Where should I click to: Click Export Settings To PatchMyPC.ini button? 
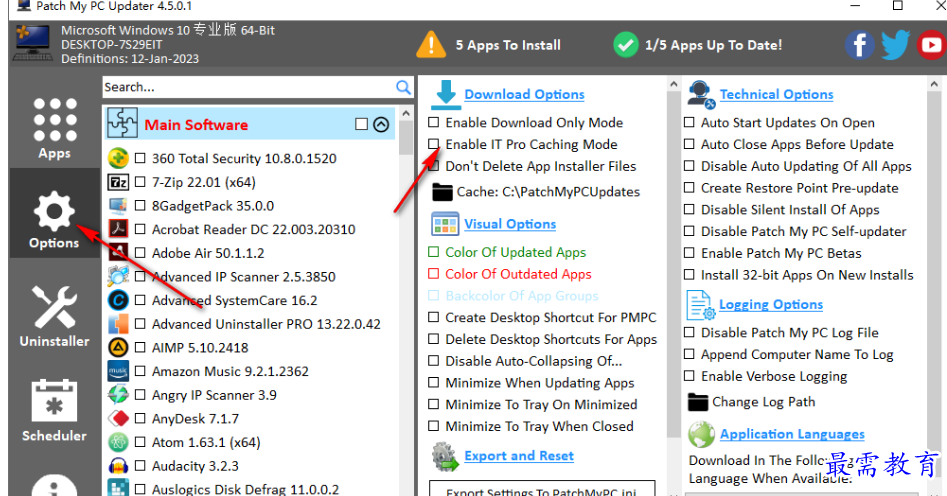pos(542,491)
